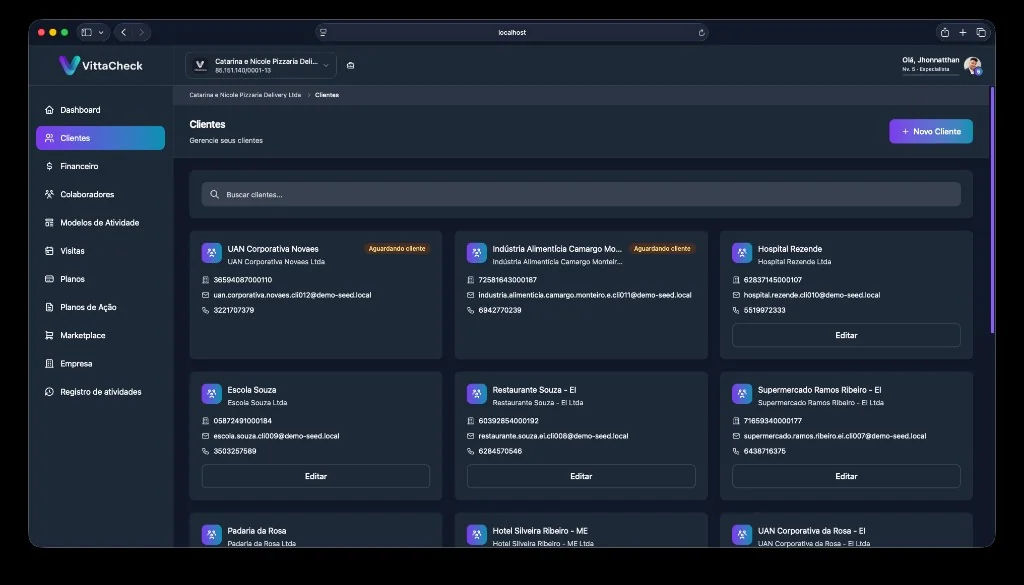1024x585 pixels.
Task: Click Editar for Escola Souza
Action: pyautogui.click(x=316, y=476)
